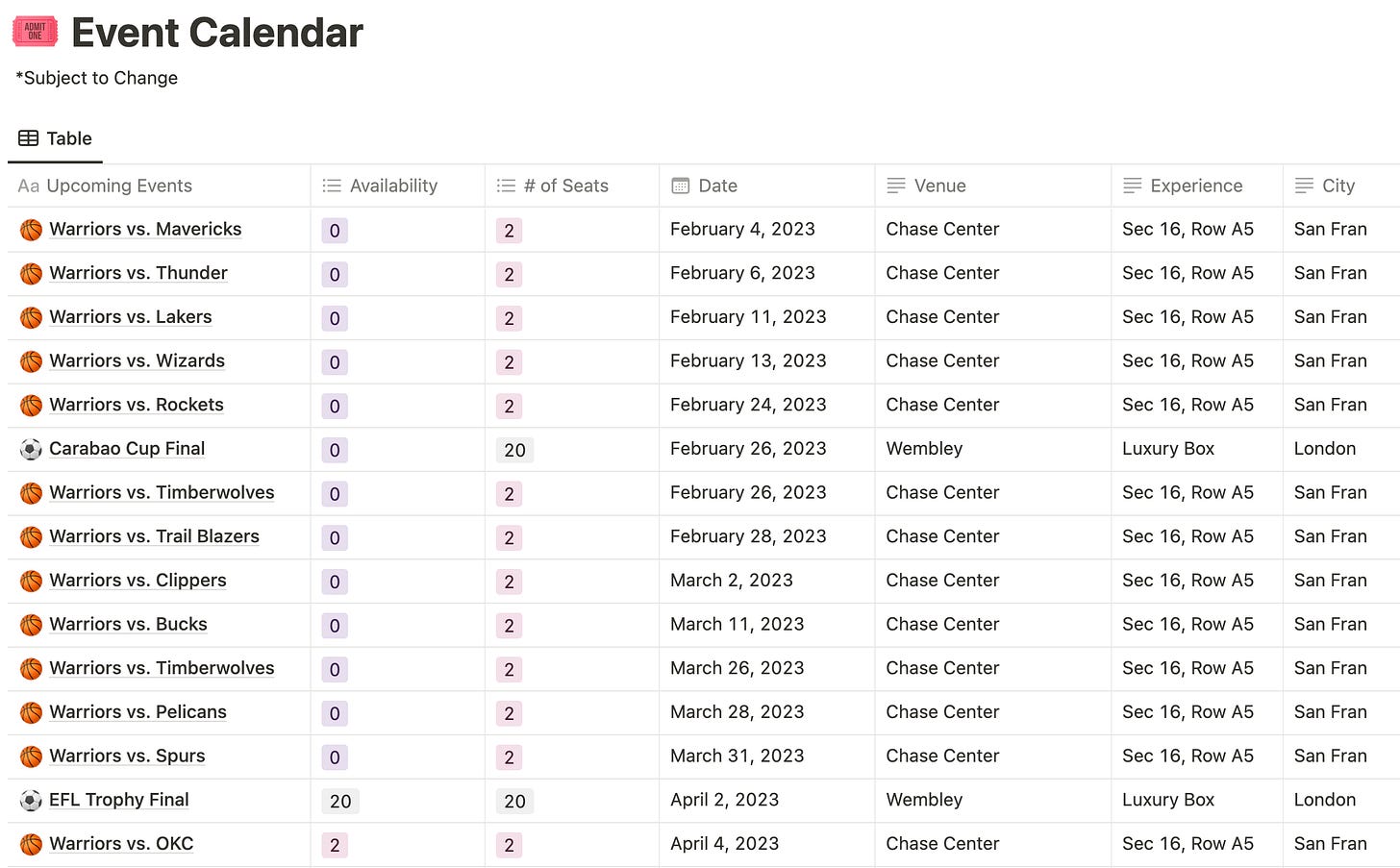Click availability tag 20 for EFL Trophy Final
The height and width of the screenshot is (868, 1400).
click(x=340, y=802)
